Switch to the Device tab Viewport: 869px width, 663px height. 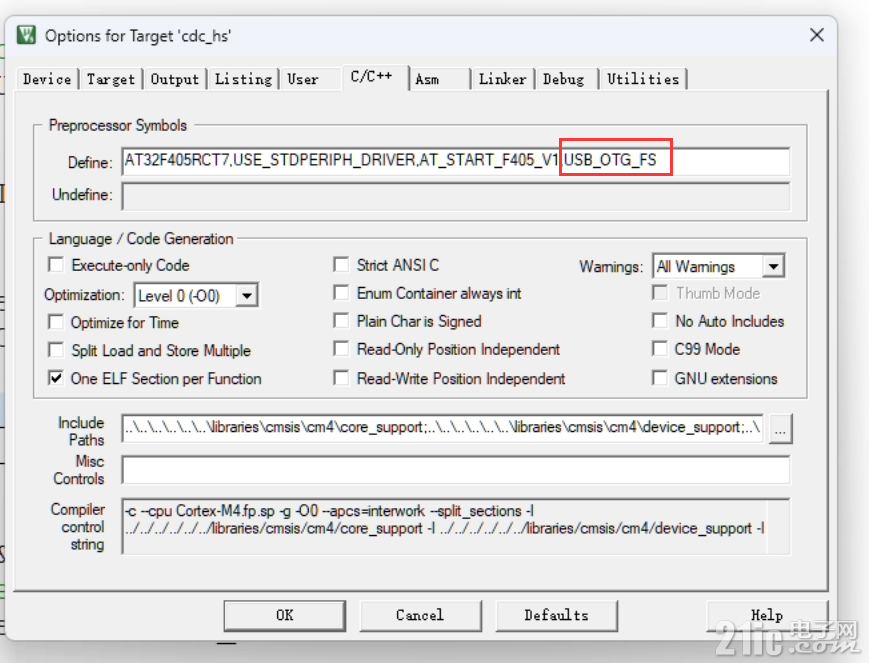47,79
